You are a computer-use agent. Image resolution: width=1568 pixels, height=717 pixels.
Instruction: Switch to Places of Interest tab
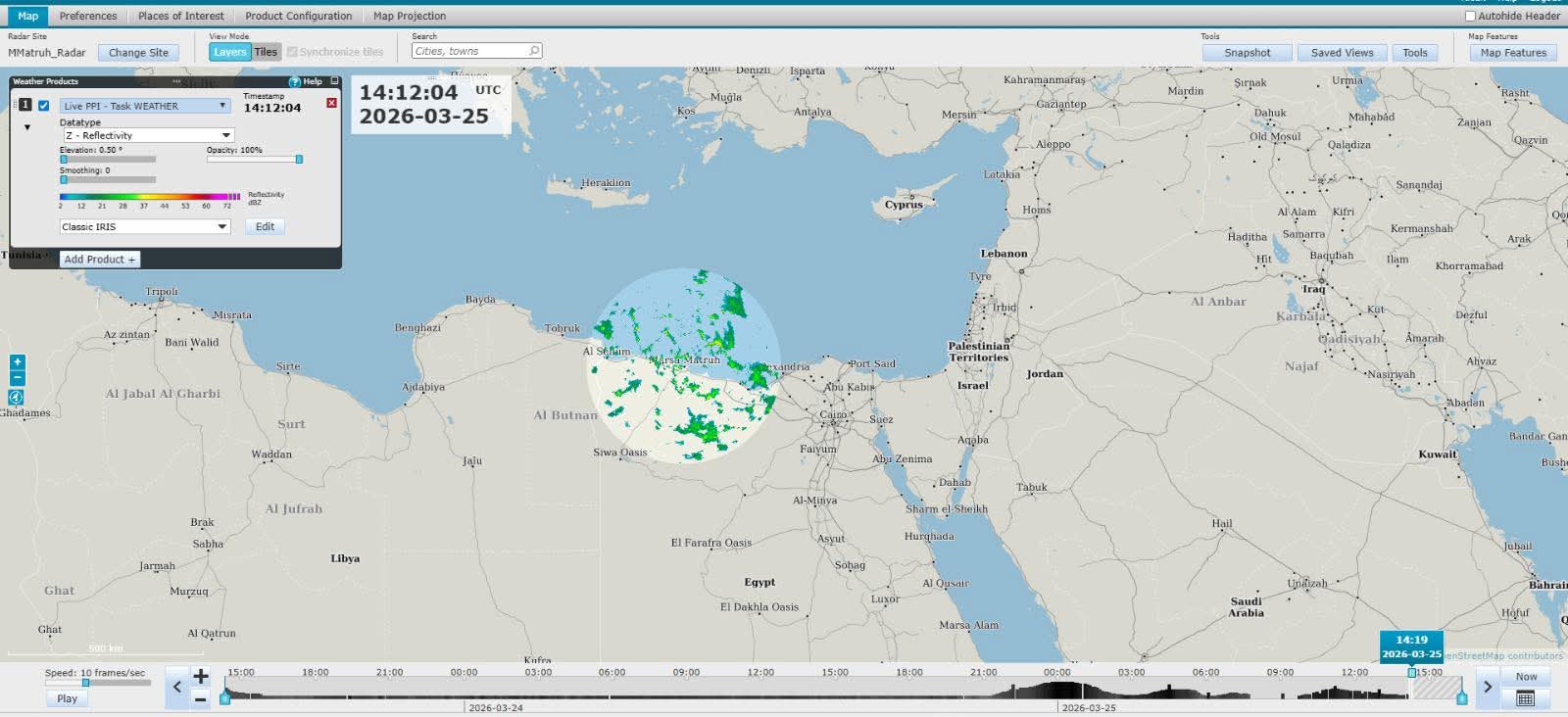tap(180, 16)
